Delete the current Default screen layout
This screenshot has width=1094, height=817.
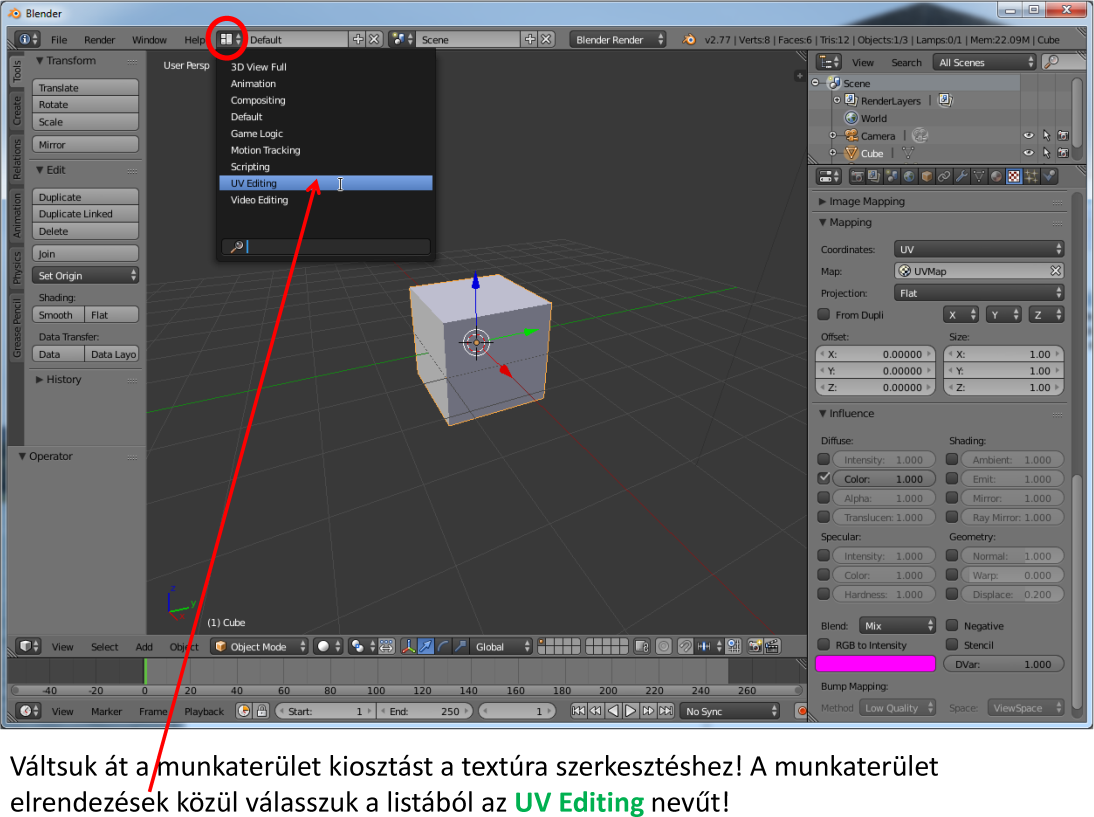375,40
